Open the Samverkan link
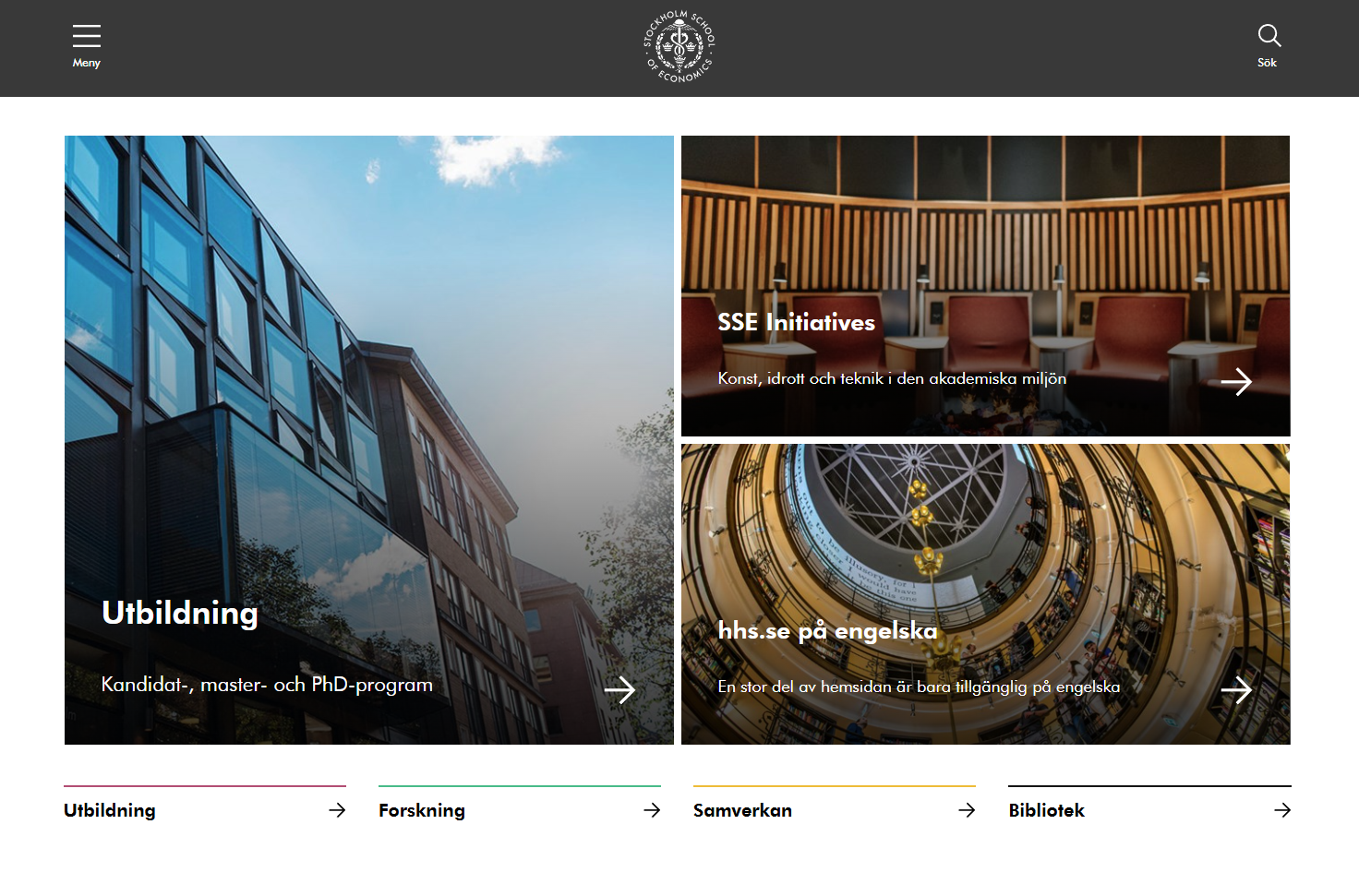The height and width of the screenshot is (896, 1359). pos(742,810)
